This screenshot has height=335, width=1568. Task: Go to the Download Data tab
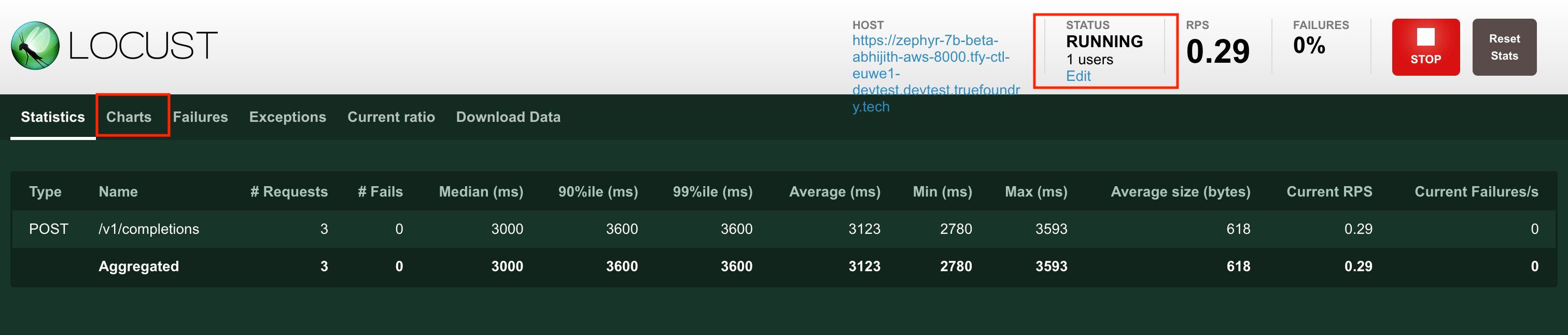click(508, 117)
